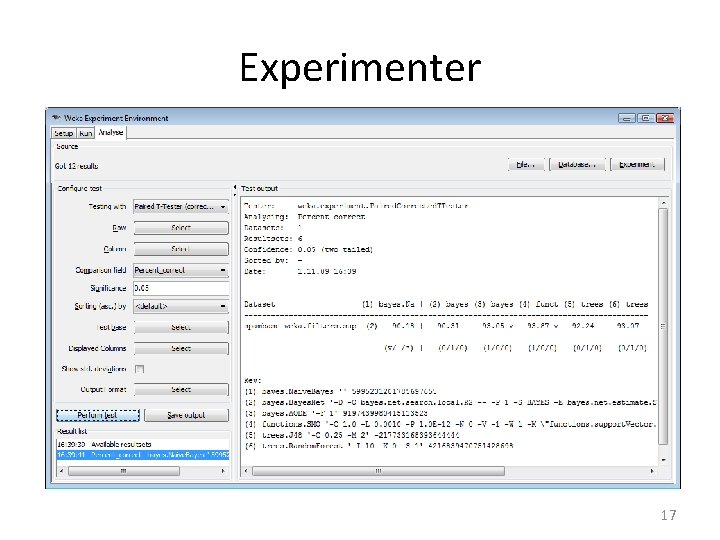Viewport: 720px width, 540px height.
Task: Open the Testing with dropdown
Action: click(181, 207)
